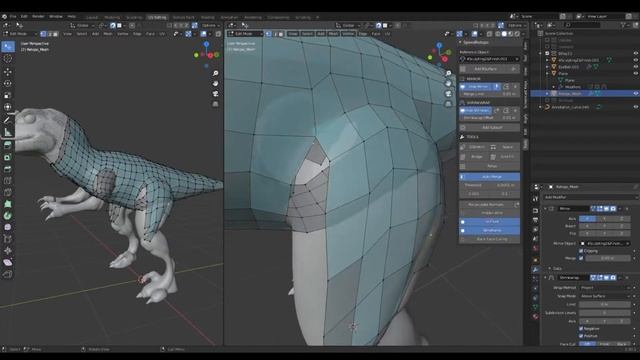Screen dimensions: 640x360
Task: Open the Window menu
Action: click(x=56, y=16)
